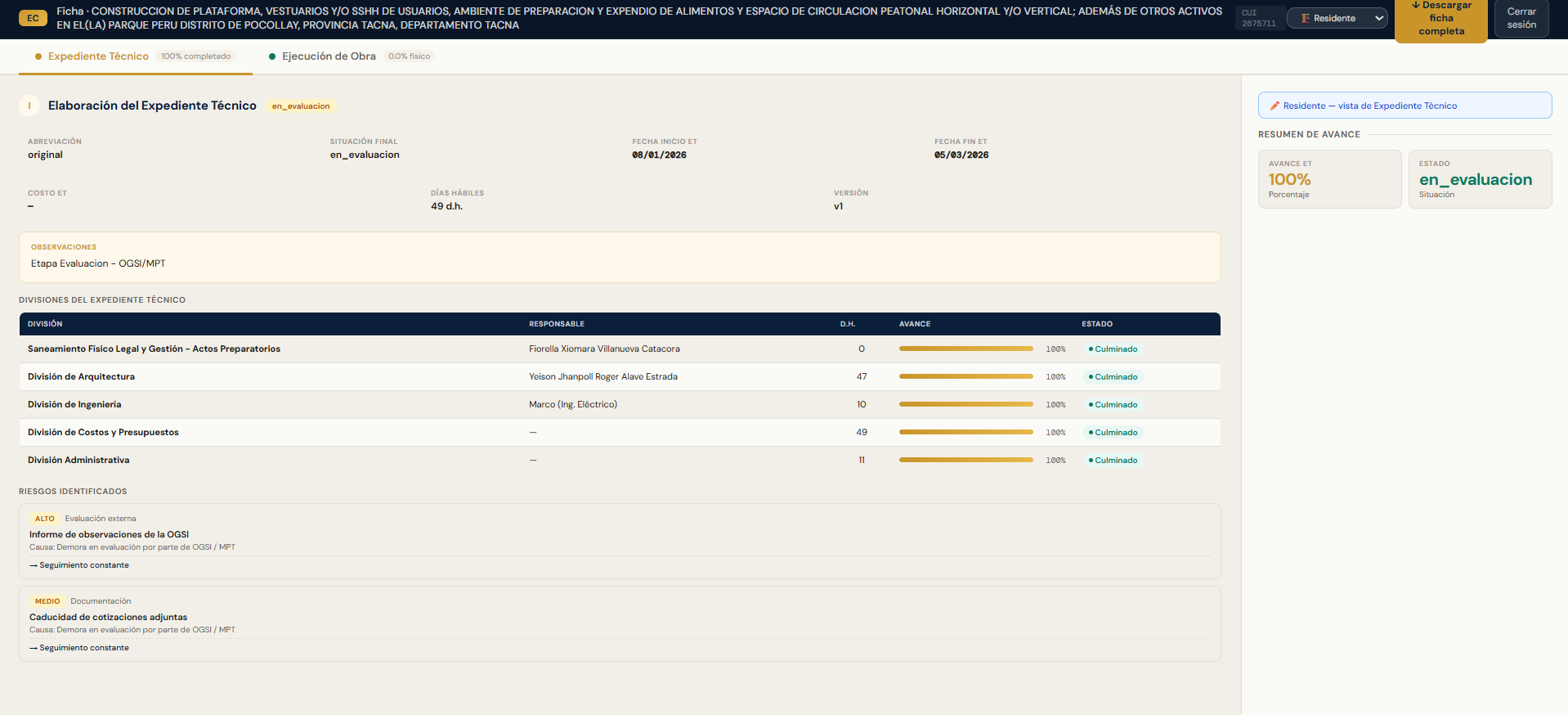The height and width of the screenshot is (715, 1568).
Task: Open the Residente role dropdown
Action: pyautogui.click(x=1337, y=18)
